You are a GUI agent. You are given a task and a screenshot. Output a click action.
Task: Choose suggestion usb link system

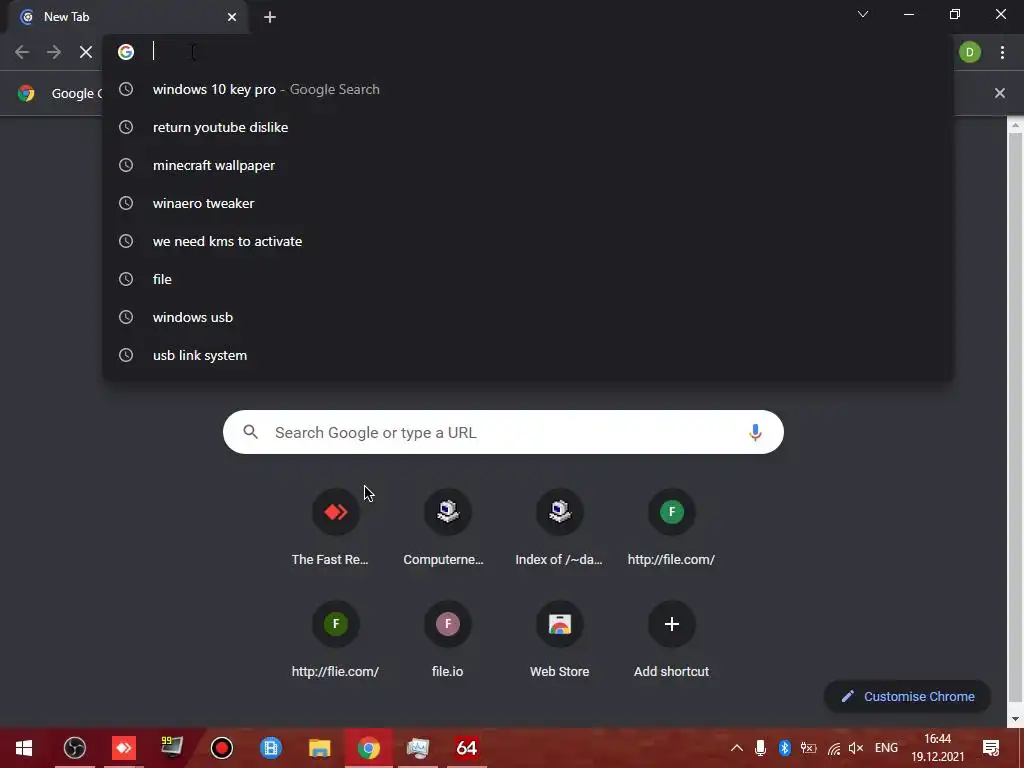point(527,355)
